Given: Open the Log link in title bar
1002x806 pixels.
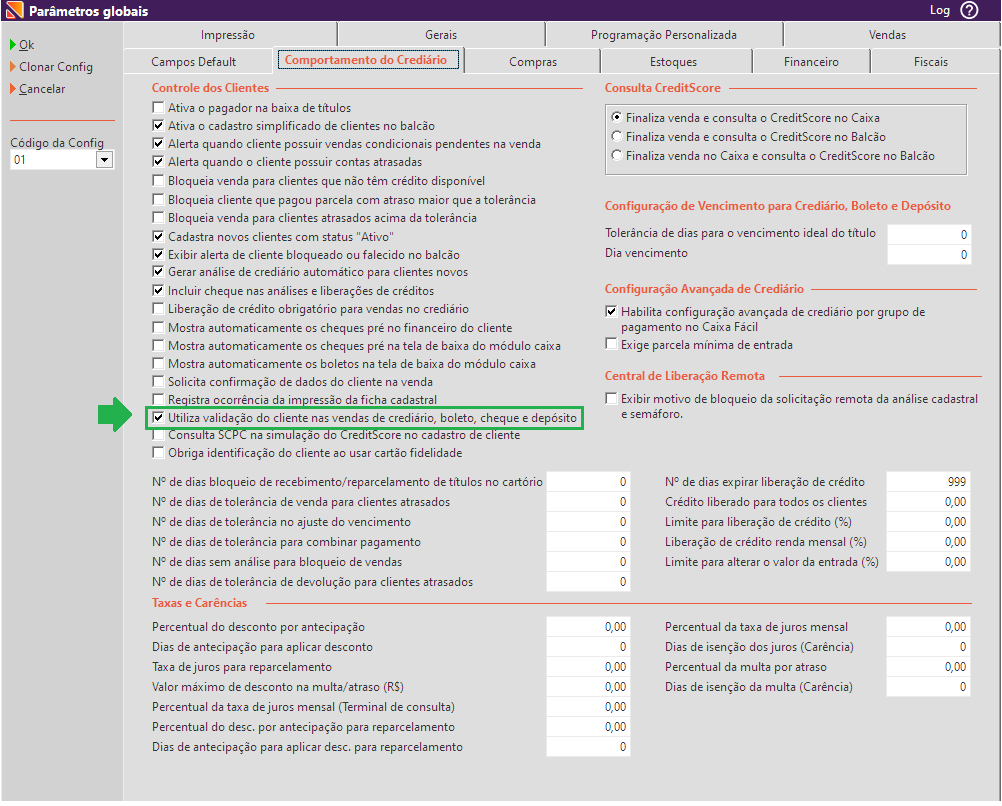Looking at the screenshot, I should coord(939,10).
